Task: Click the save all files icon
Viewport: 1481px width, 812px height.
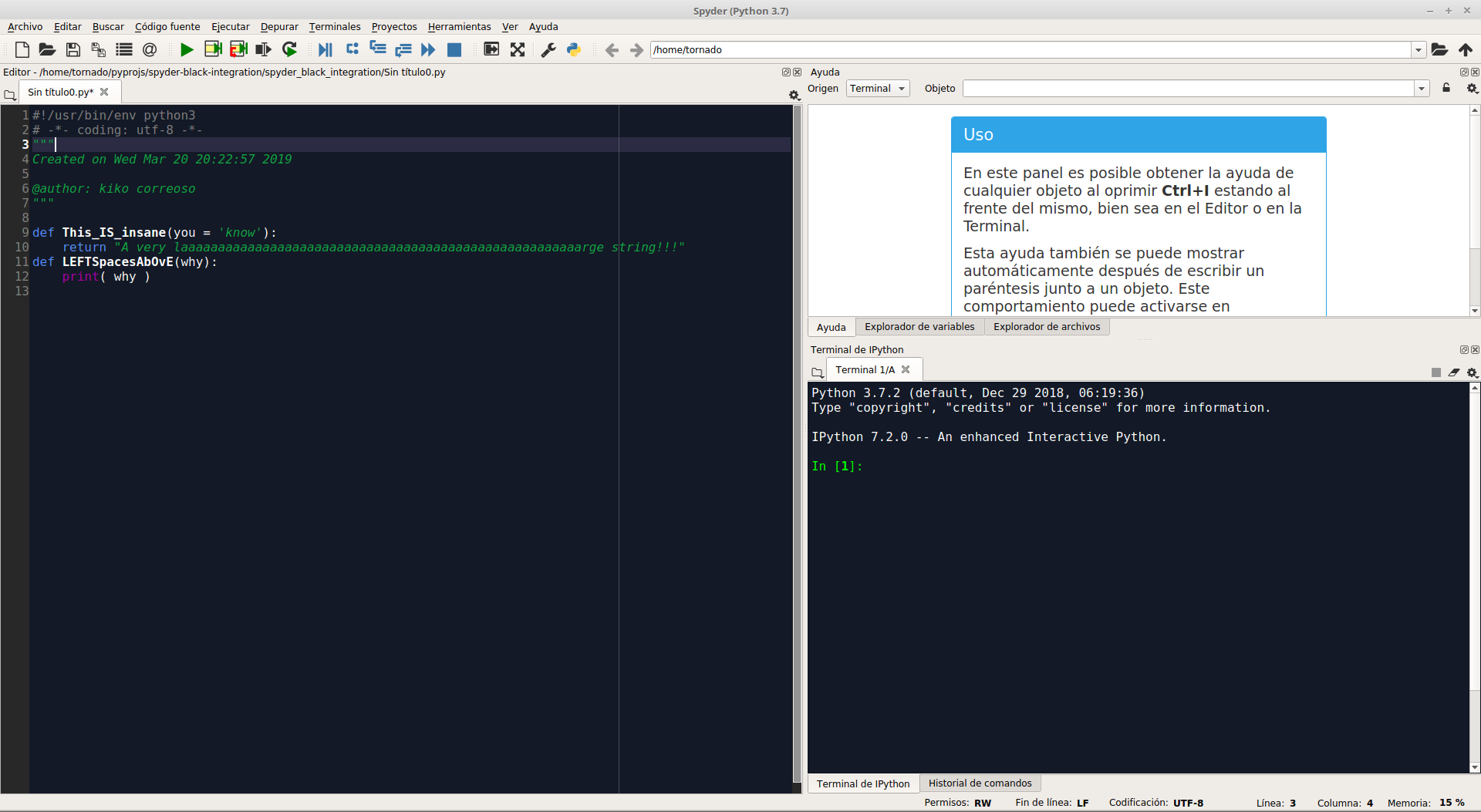Action: (x=99, y=49)
